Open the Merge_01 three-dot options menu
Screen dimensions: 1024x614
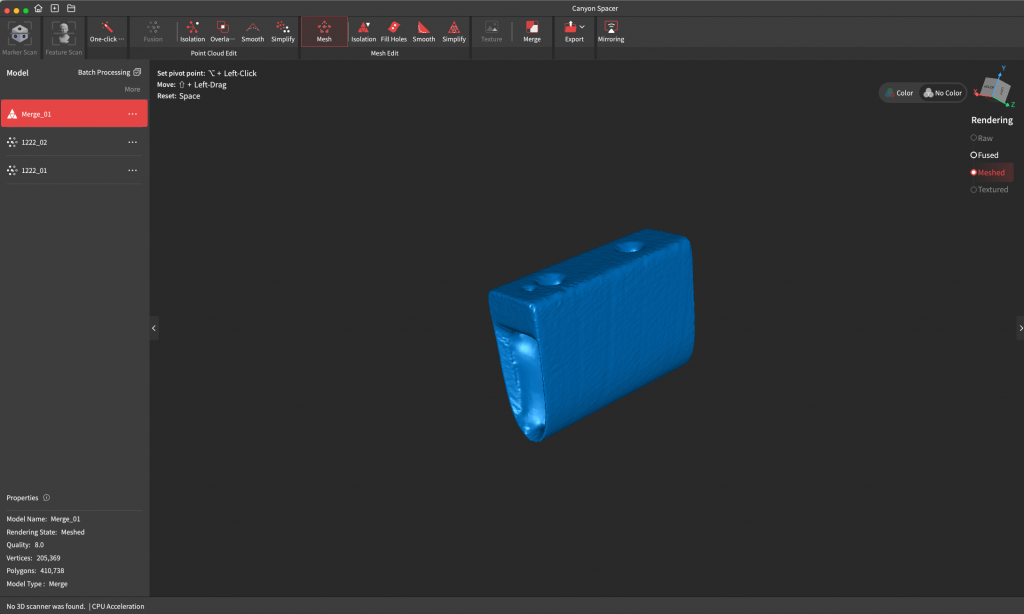coord(132,114)
